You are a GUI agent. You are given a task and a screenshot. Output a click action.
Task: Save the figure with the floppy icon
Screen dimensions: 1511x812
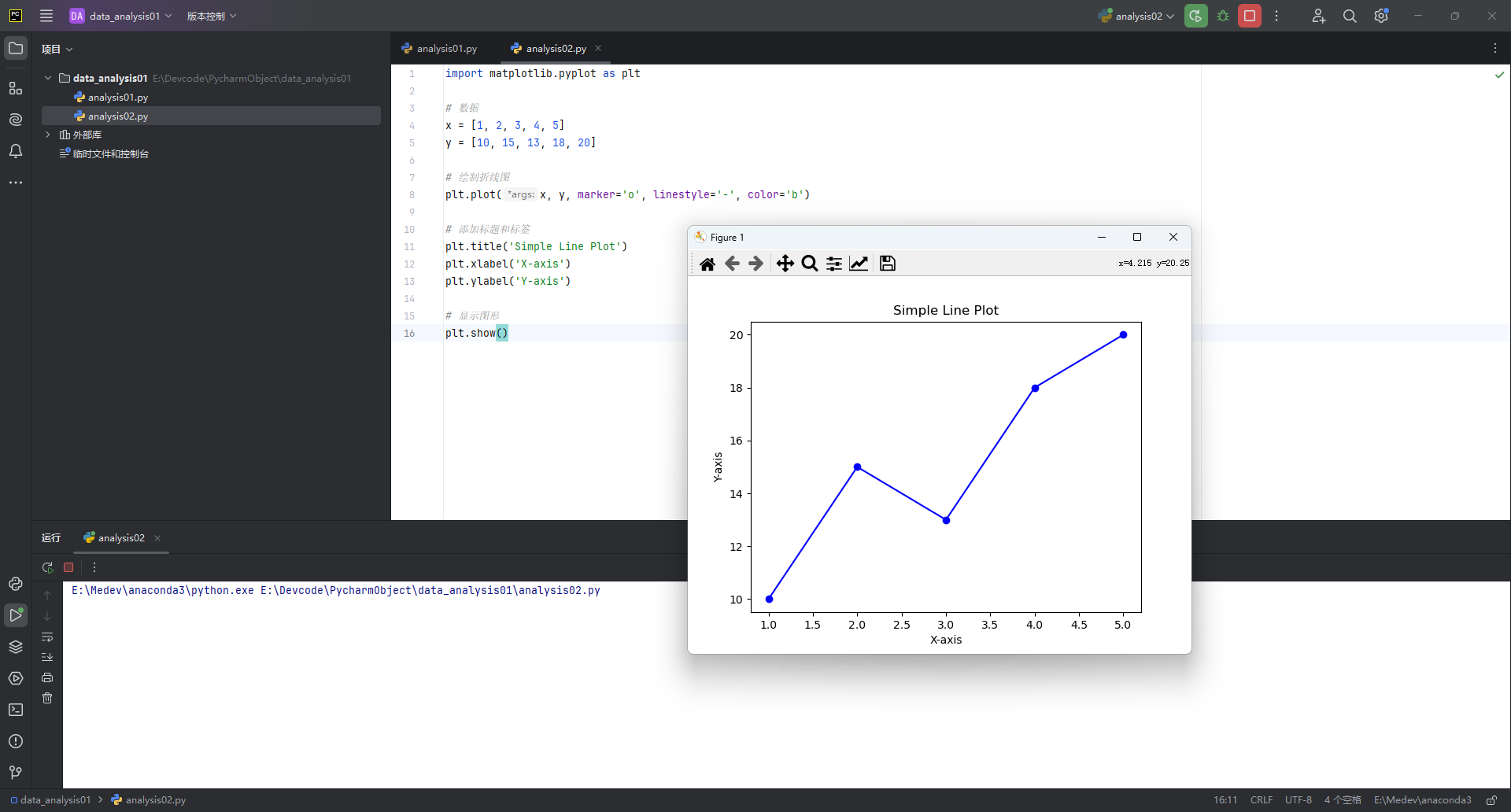(888, 264)
